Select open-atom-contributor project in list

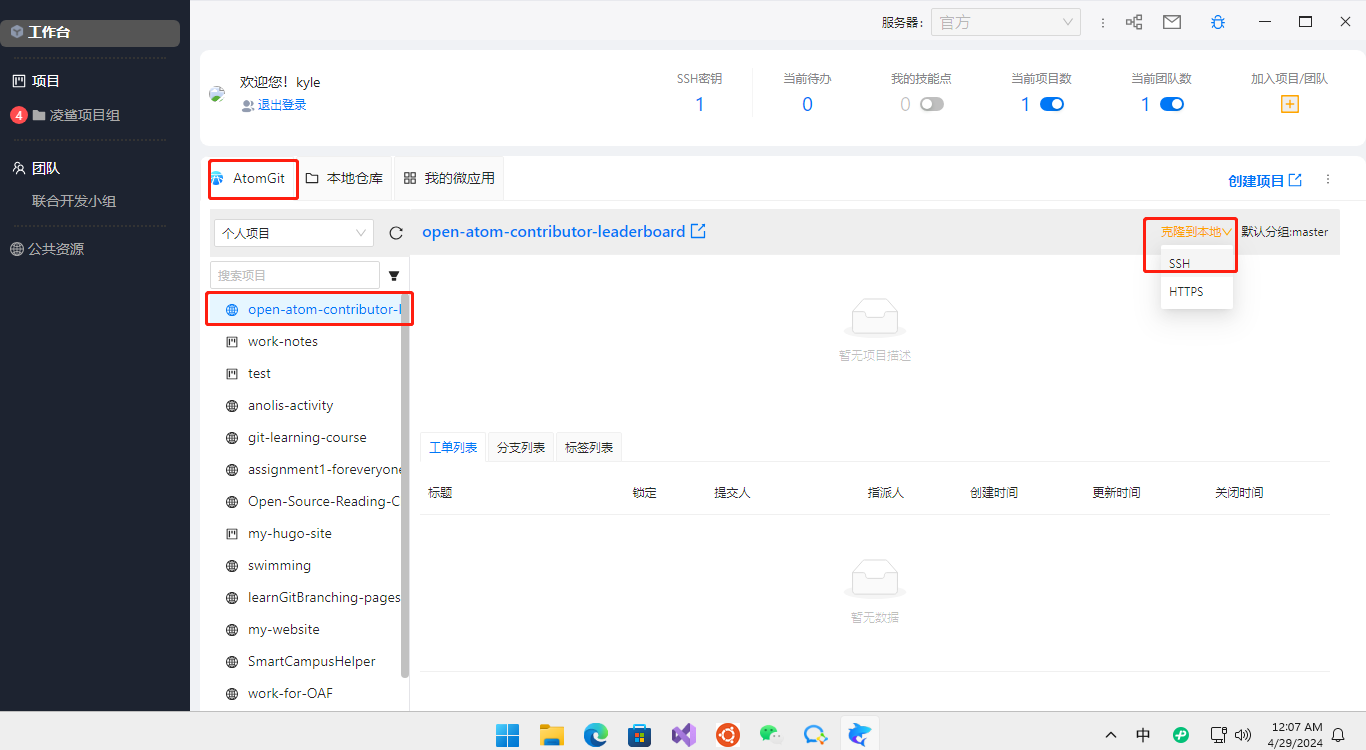305,310
